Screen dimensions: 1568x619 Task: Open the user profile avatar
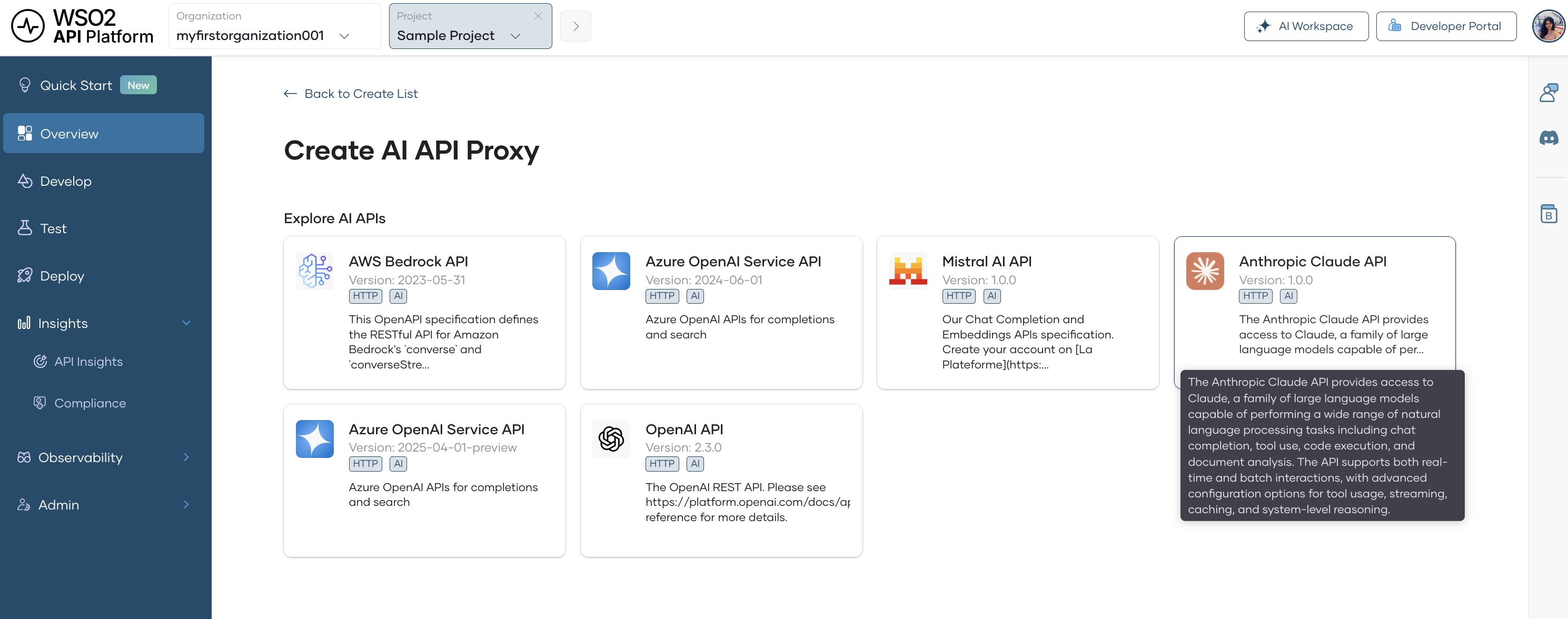(x=1547, y=27)
